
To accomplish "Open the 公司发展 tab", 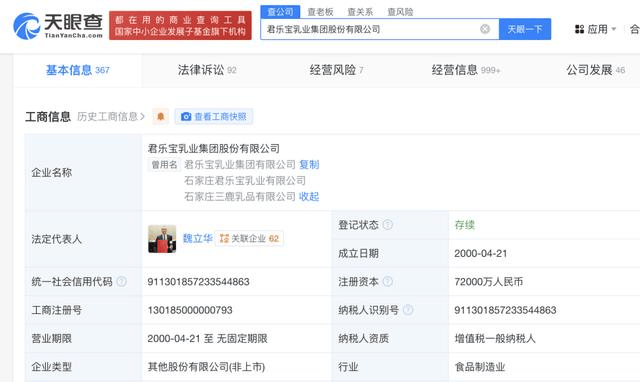I will click(596, 70).
